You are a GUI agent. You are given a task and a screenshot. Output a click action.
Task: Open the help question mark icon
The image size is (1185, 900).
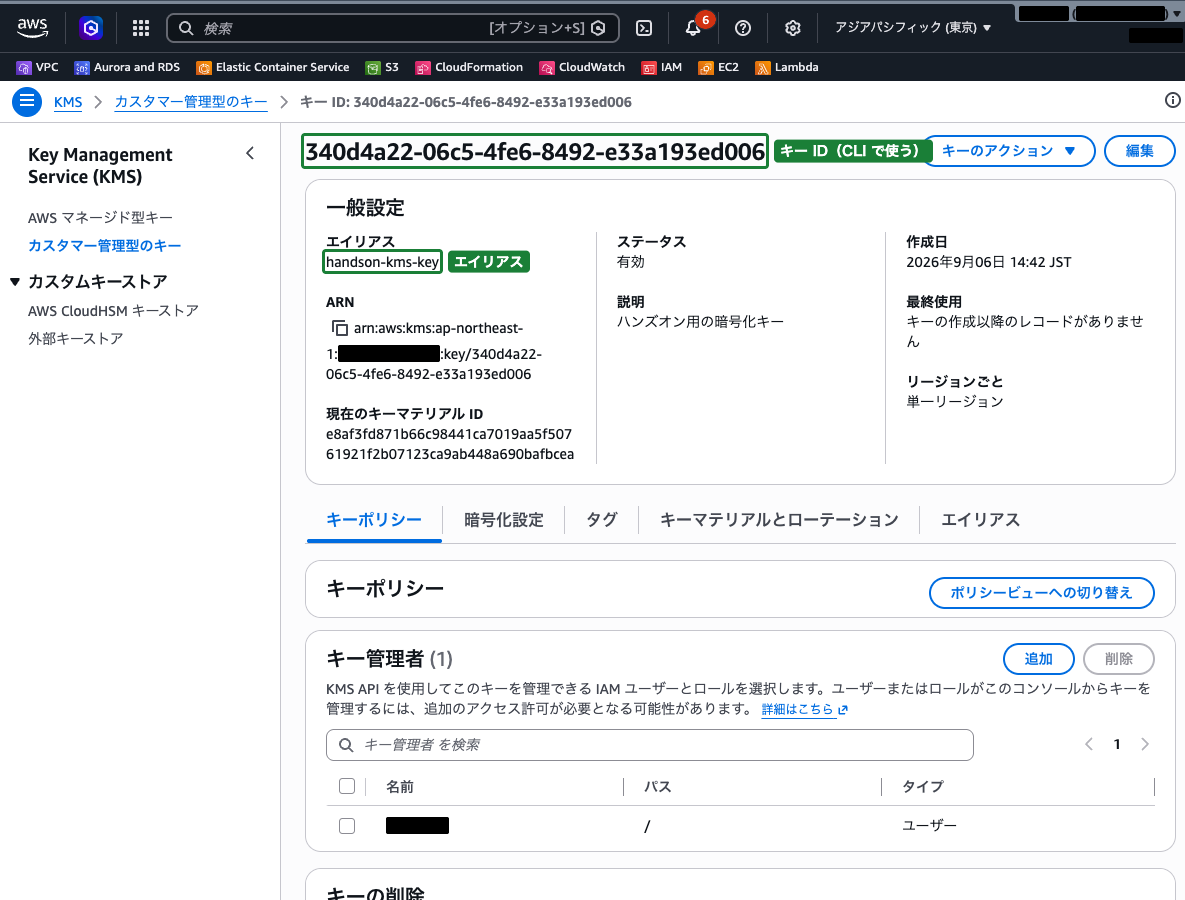743,28
